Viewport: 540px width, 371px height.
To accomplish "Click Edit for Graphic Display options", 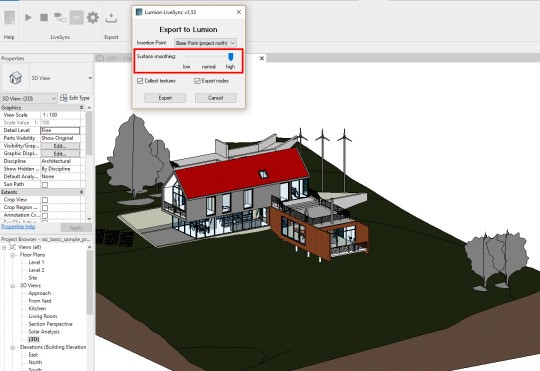I will [x=60, y=154].
